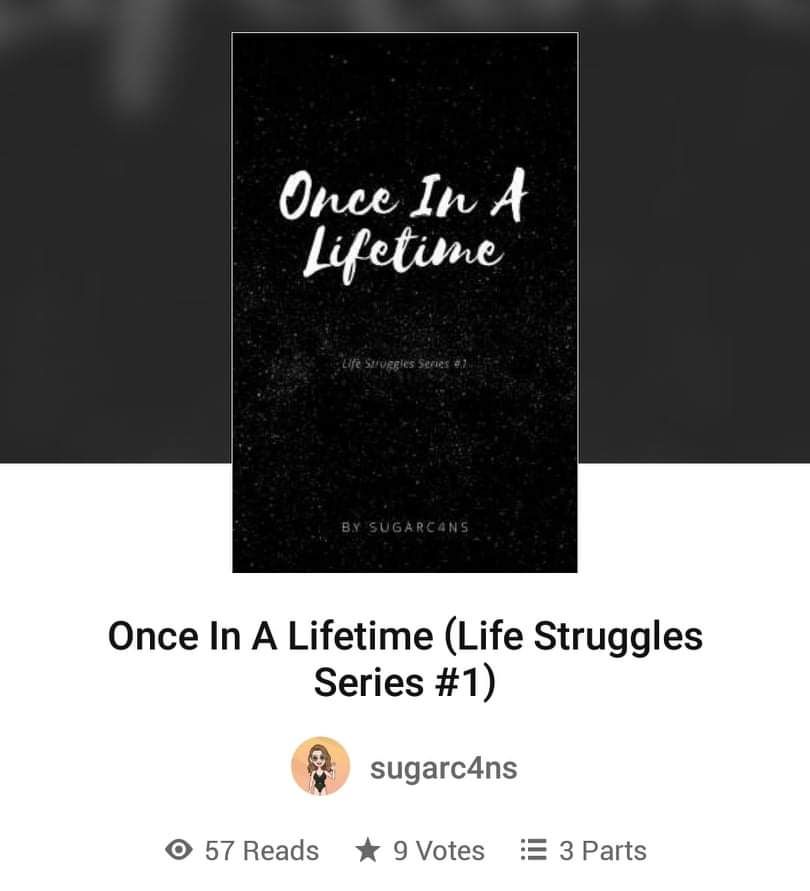Click the script 'Once In A' text on cover
Screen dimensions: 810x891
coord(402,195)
